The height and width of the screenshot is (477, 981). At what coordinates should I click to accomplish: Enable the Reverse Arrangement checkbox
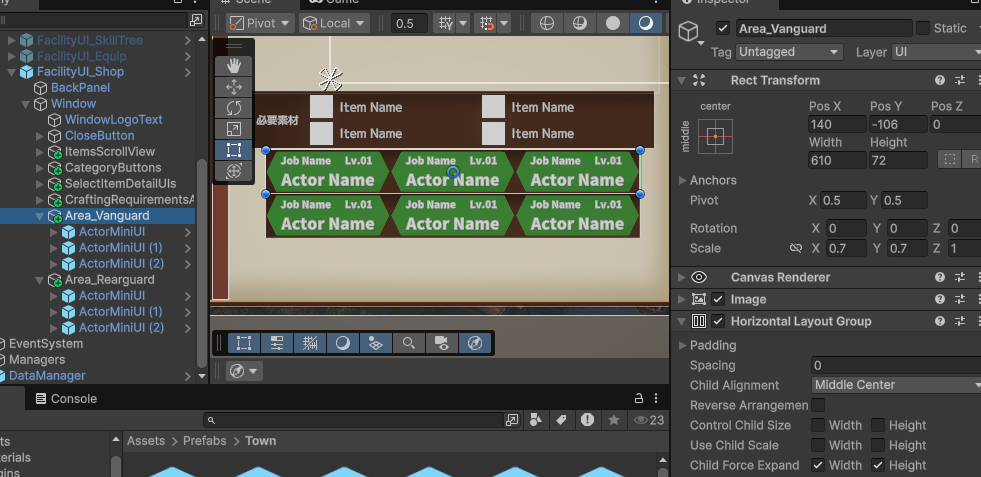tap(818, 405)
